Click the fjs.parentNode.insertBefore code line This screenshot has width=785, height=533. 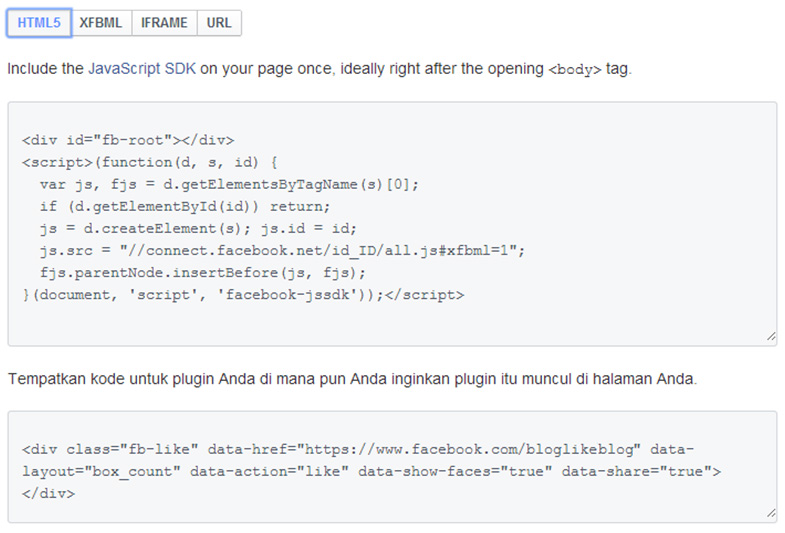pos(203,272)
